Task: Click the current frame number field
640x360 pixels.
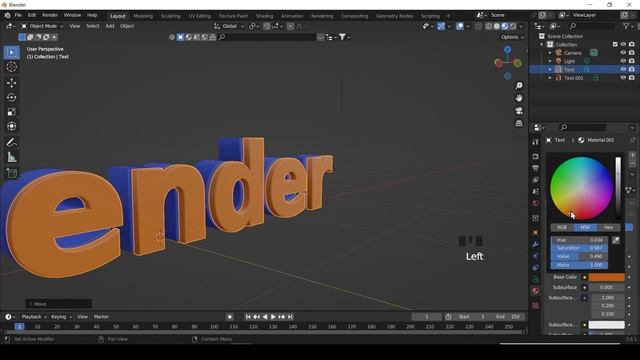Action: pos(427,317)
